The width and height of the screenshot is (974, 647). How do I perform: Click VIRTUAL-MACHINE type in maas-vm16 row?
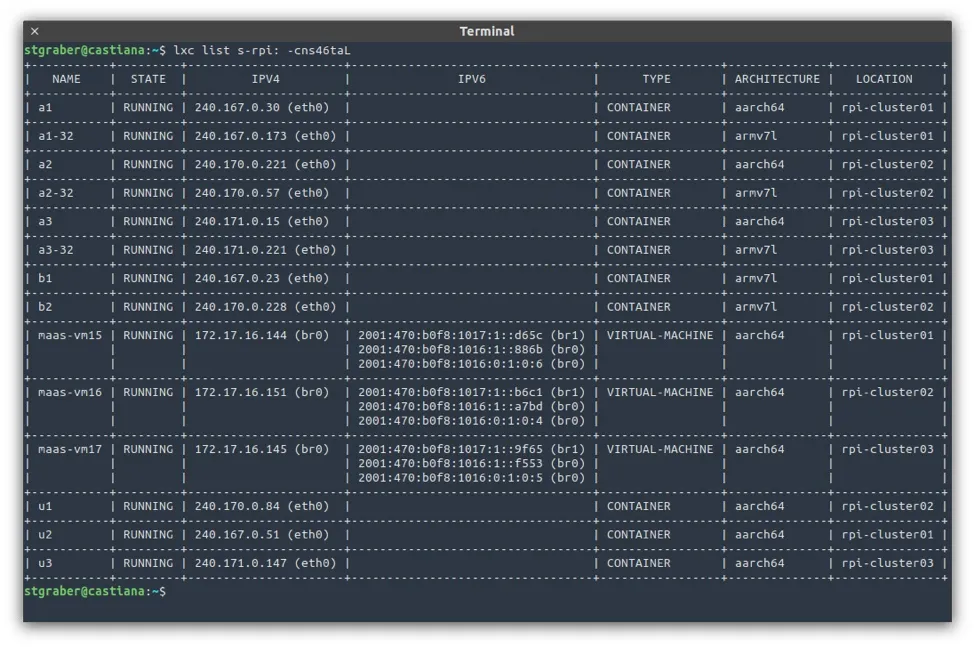[x=660, y=392]
